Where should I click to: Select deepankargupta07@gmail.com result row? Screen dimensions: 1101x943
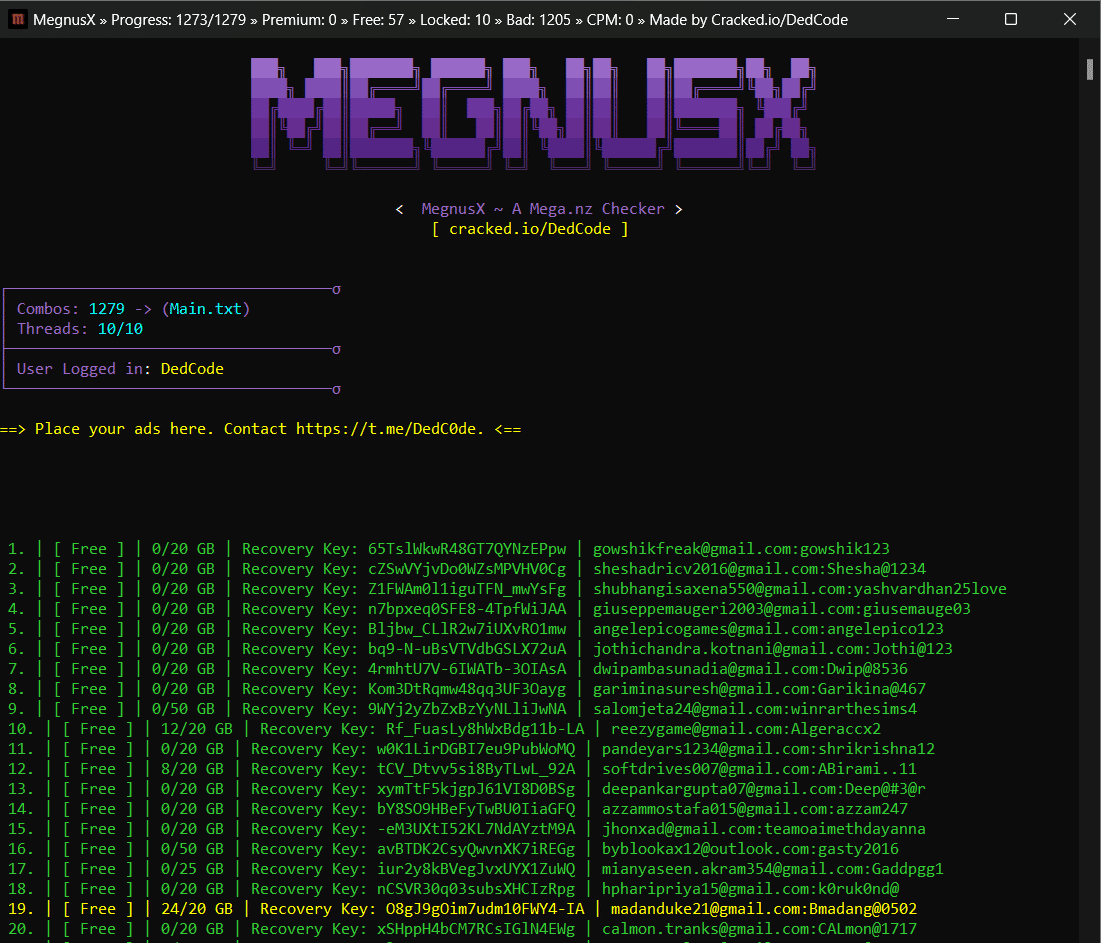tap(467, 789)
